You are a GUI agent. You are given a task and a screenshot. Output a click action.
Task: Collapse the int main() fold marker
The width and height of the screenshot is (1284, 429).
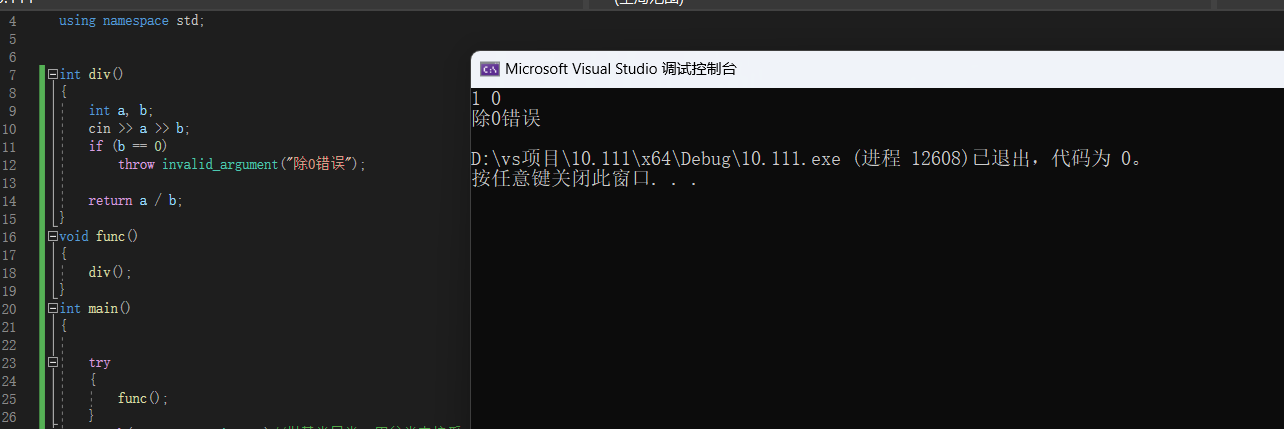click(x=53, y=308)
